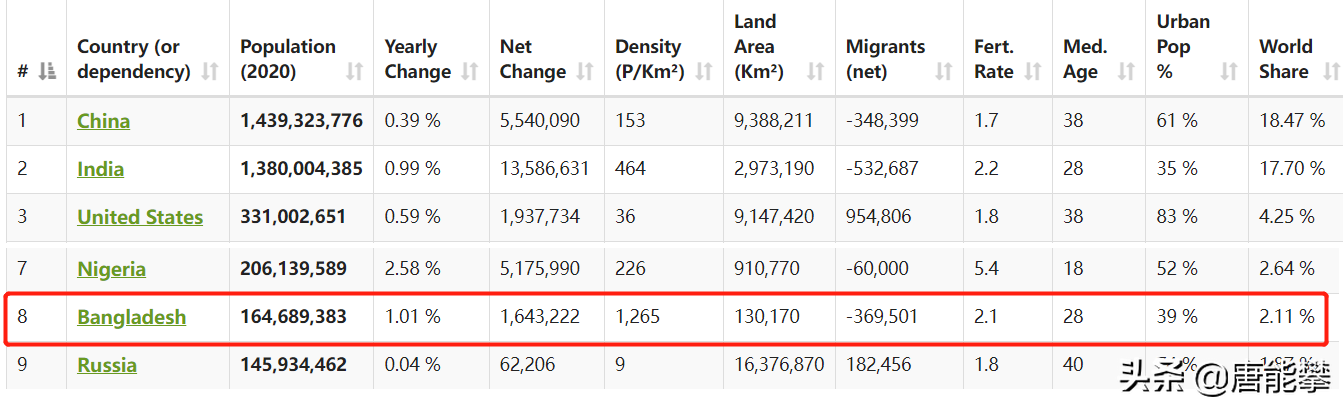Image resolution: width=1344 pixels, height=407 pixels.
Task: Follow the United States link
Action: [140, 217]
